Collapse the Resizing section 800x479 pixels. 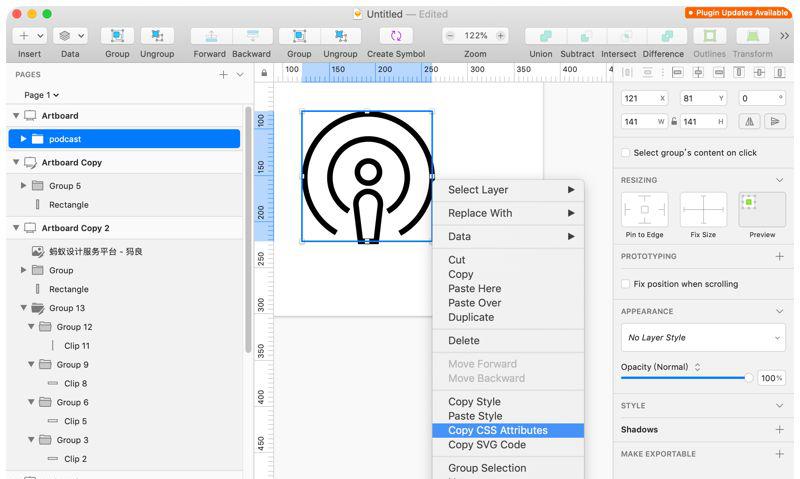780,180
